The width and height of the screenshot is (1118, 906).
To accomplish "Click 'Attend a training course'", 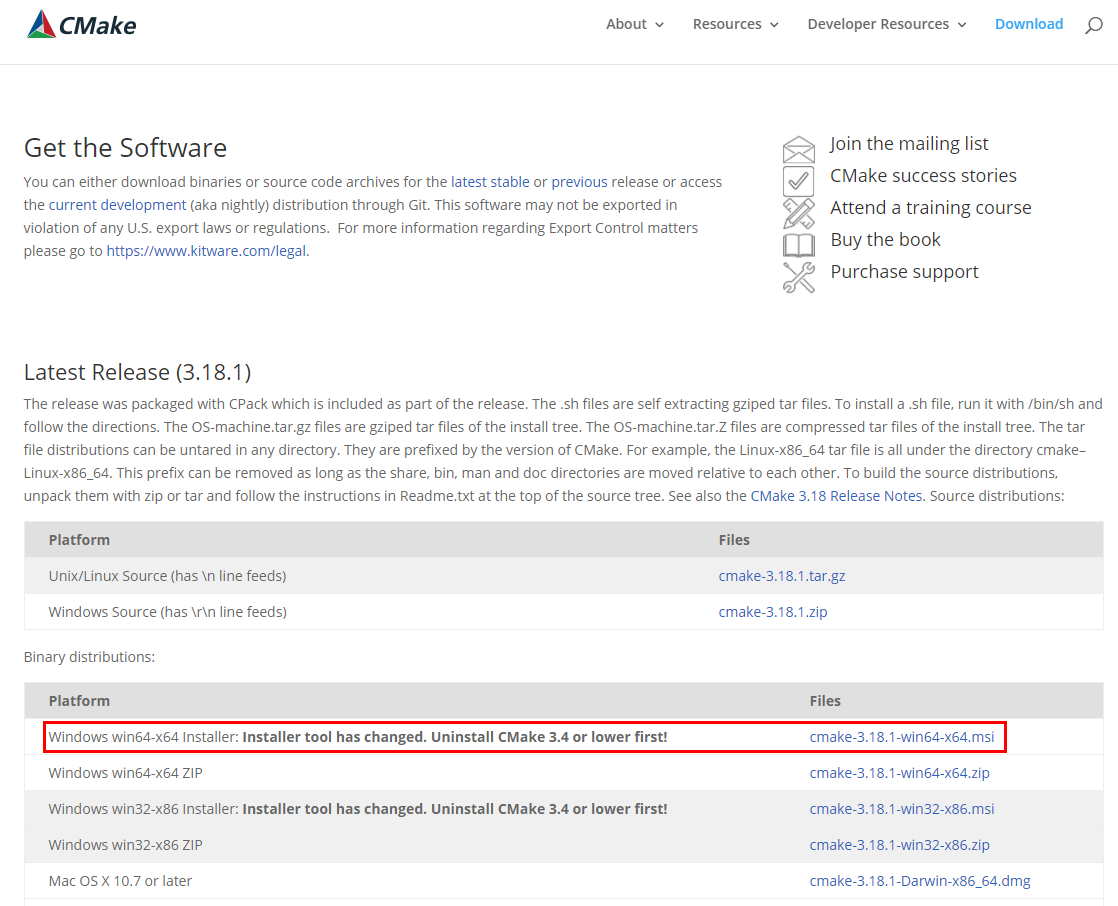I will [x=930, y=207].
